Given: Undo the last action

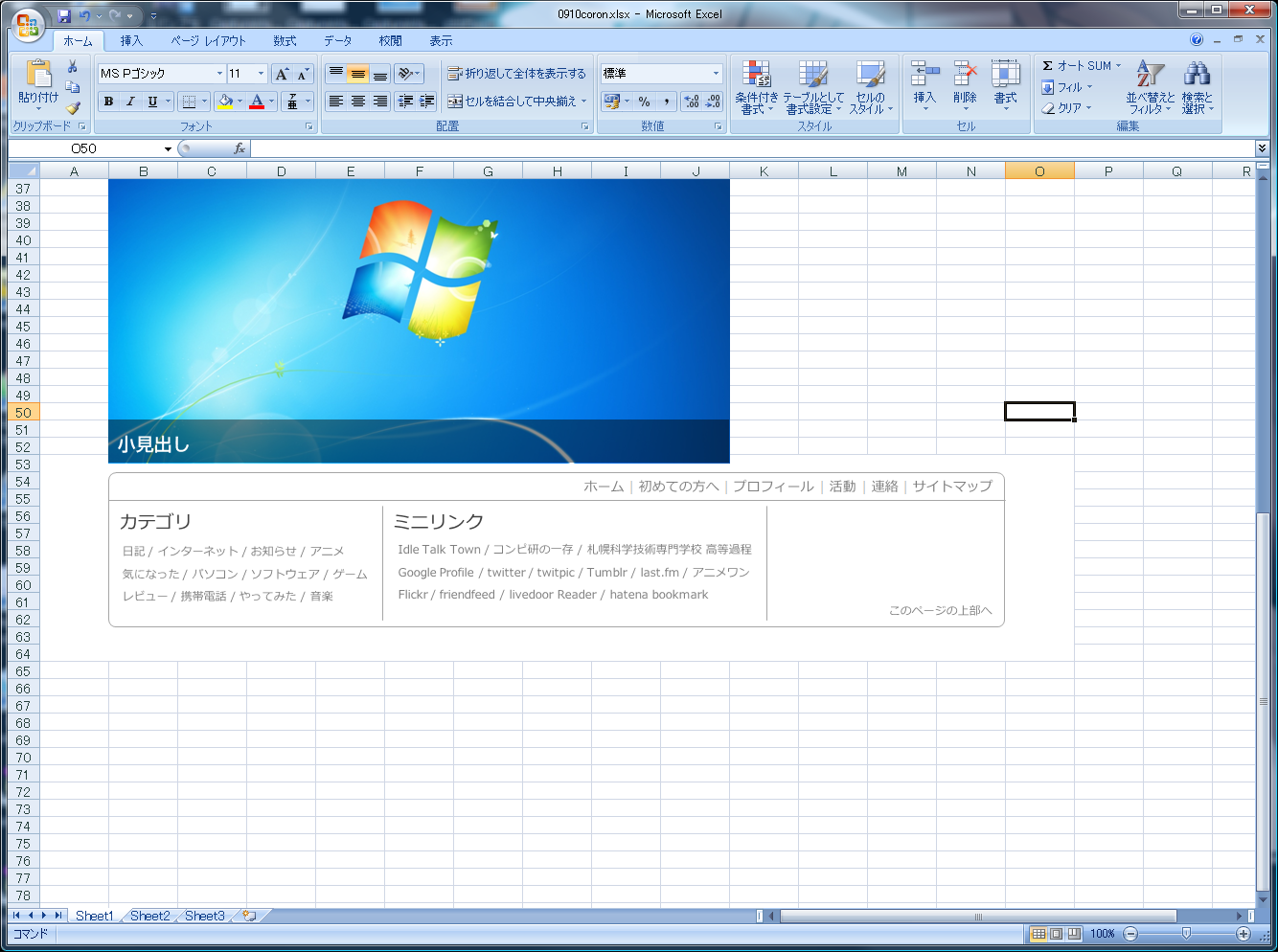Looking at the screenshot, I should [x=85, y=15].
